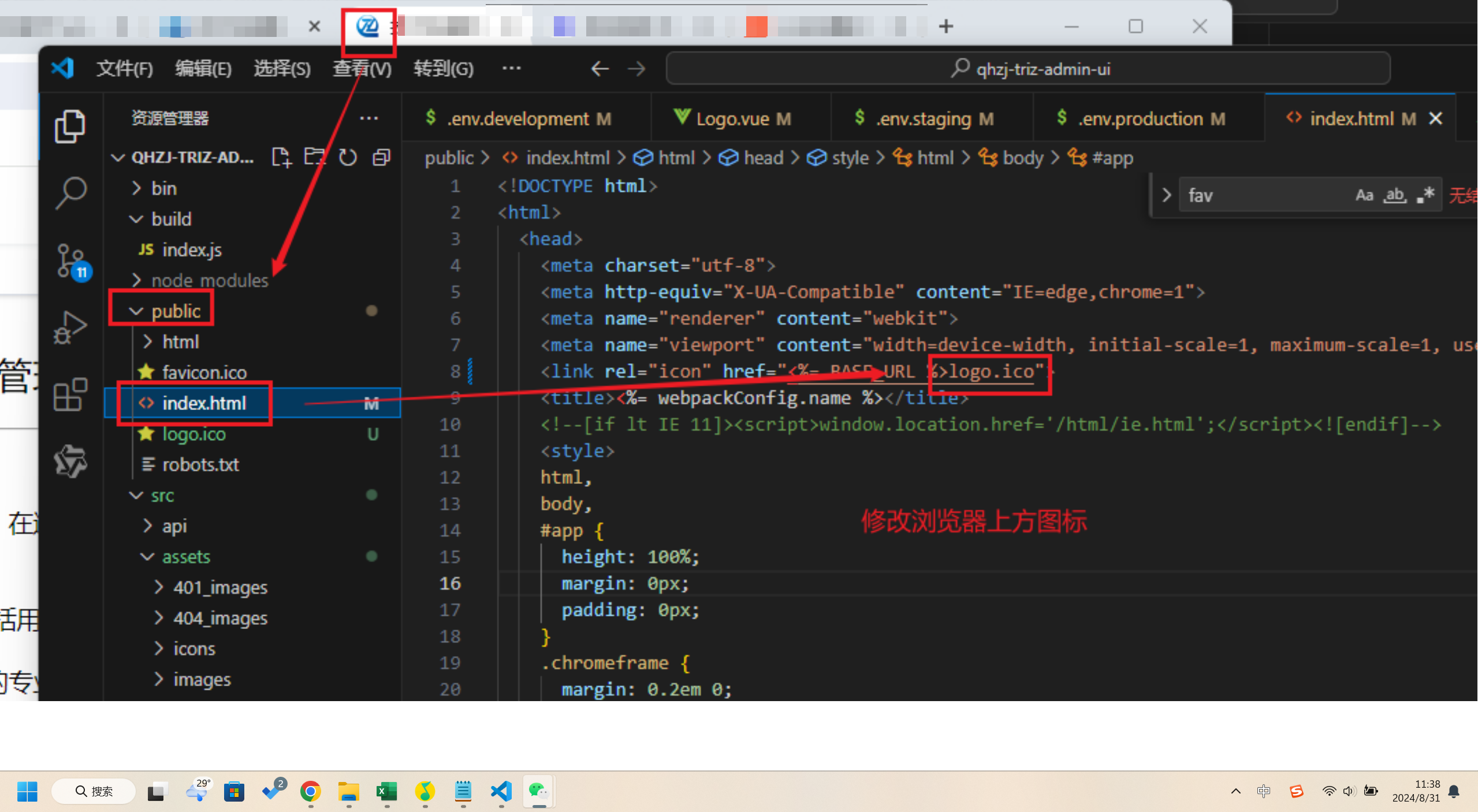Close the index.html editor tab
This screenshot has height=812, width=1478.
pyautogui.click(x=1435, y=118)
